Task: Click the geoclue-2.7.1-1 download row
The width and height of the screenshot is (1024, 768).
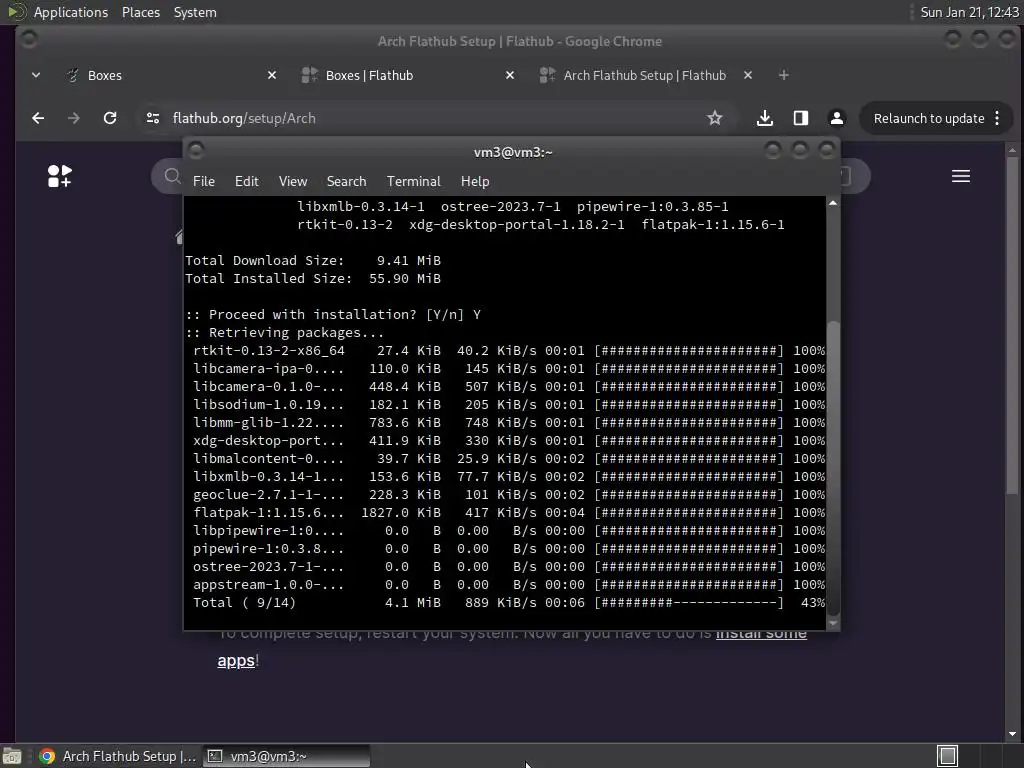Action: 509,495
